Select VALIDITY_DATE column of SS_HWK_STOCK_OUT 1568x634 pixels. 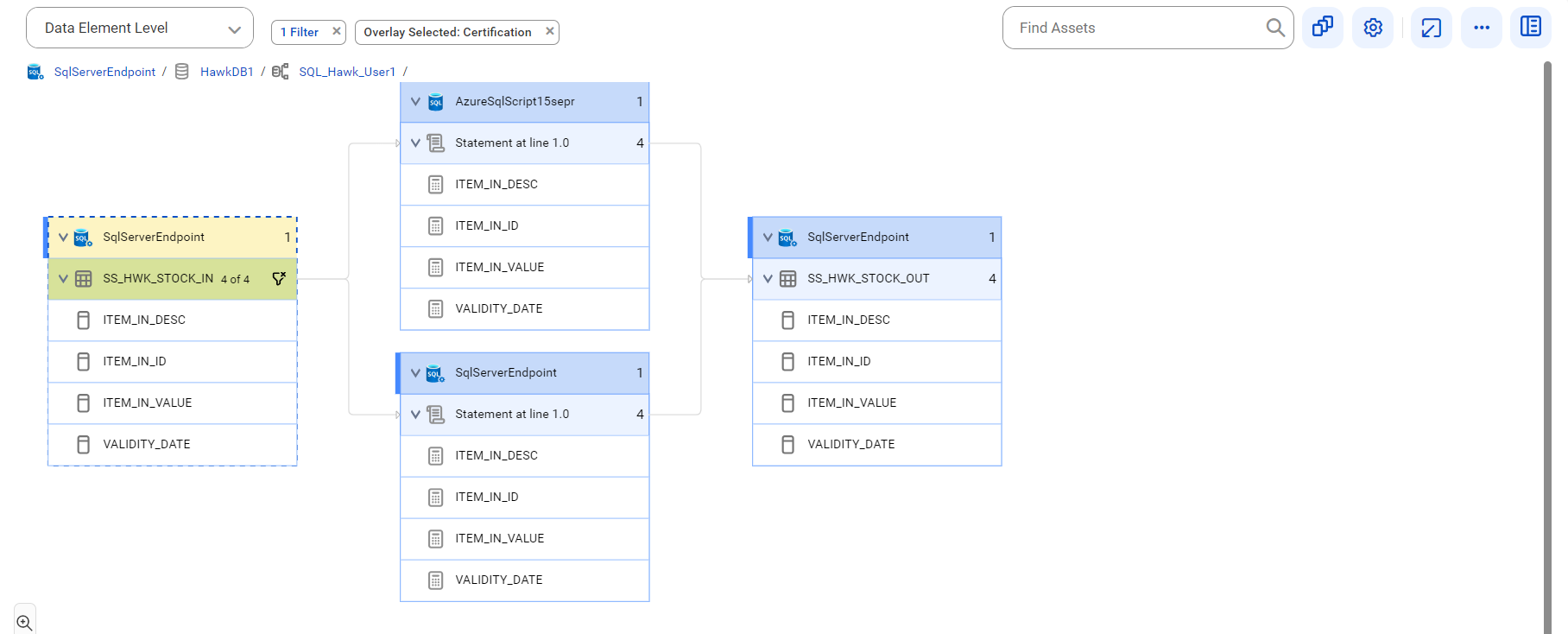click(877, 445)
